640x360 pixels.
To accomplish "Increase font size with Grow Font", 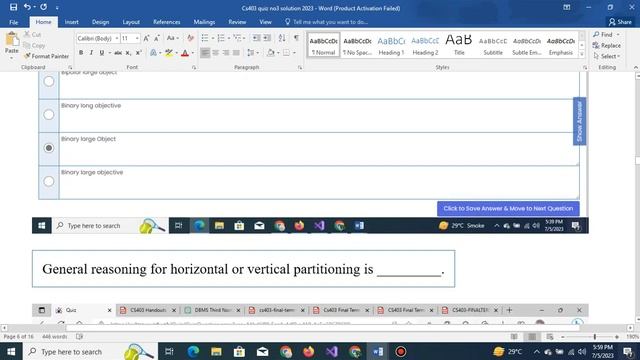I will 146,38.
